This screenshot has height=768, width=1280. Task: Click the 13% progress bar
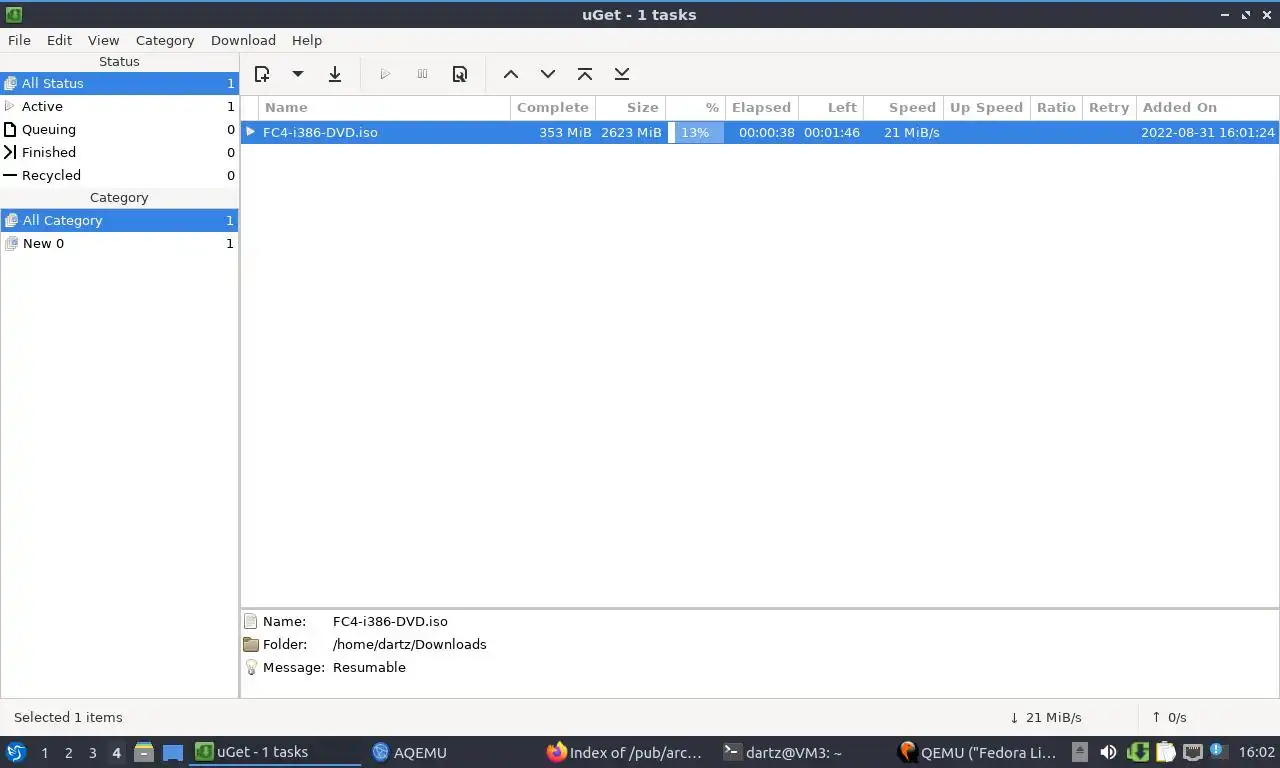696,132
